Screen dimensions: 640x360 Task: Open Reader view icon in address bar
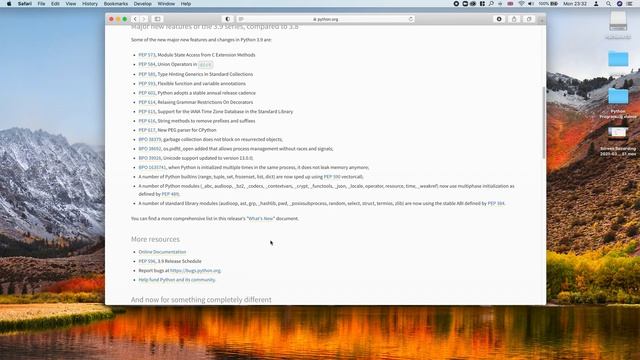coord(241,19)
